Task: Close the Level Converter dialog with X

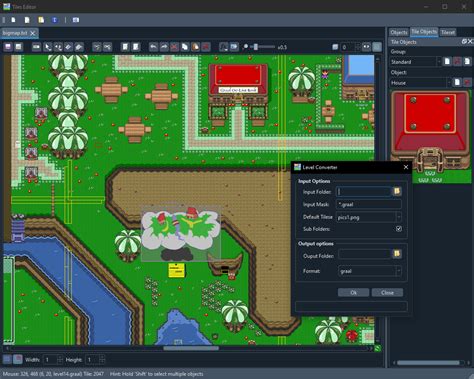Action: pos(406,167)
